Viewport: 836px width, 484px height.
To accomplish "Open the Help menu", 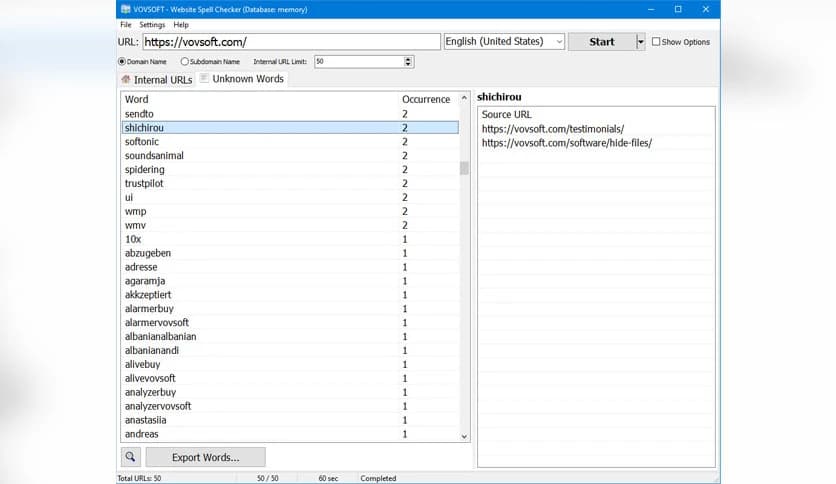I will (181, 25).
